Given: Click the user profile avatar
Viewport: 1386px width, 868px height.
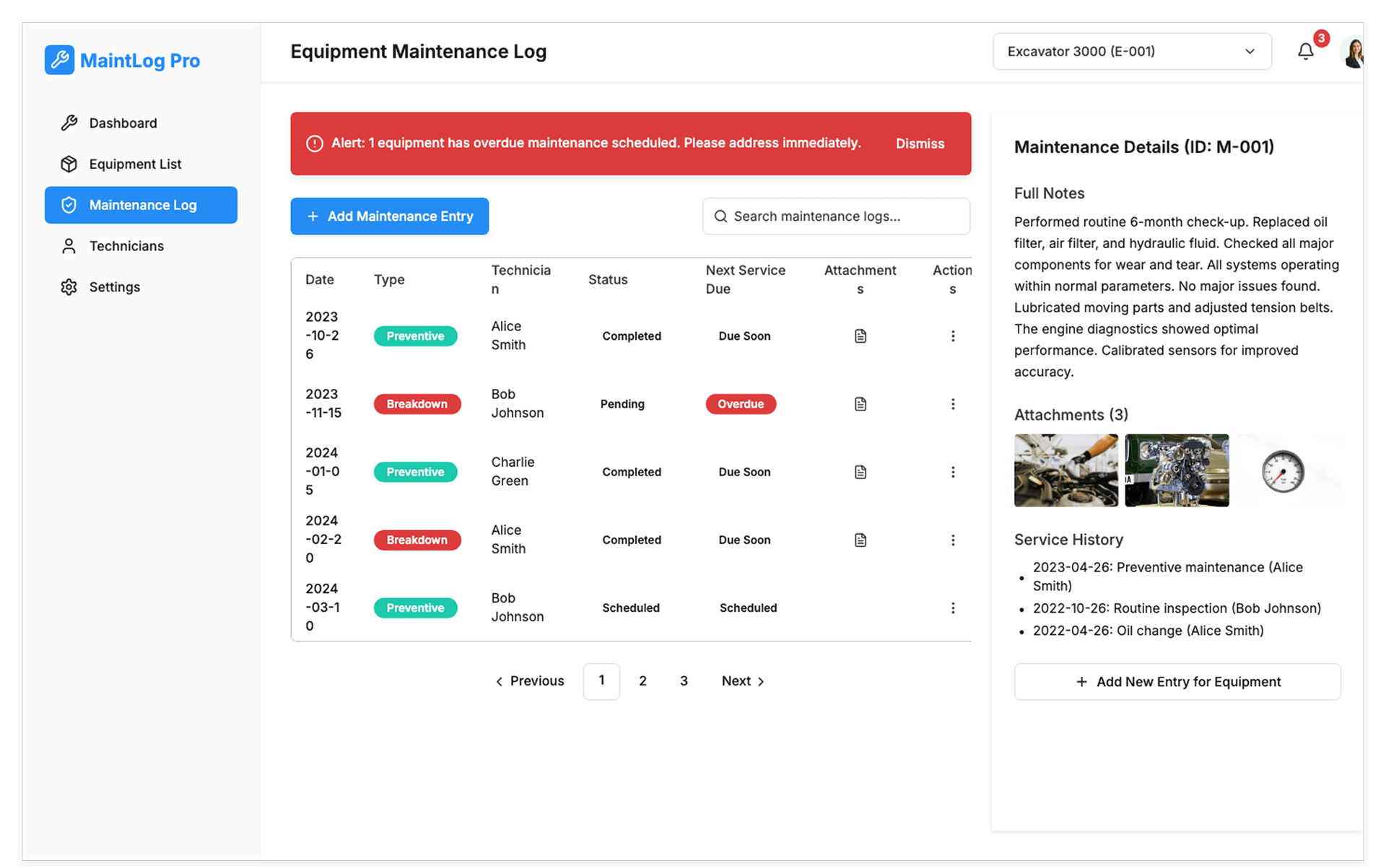Looking at the screenshot, I should tap(1353, 52).
